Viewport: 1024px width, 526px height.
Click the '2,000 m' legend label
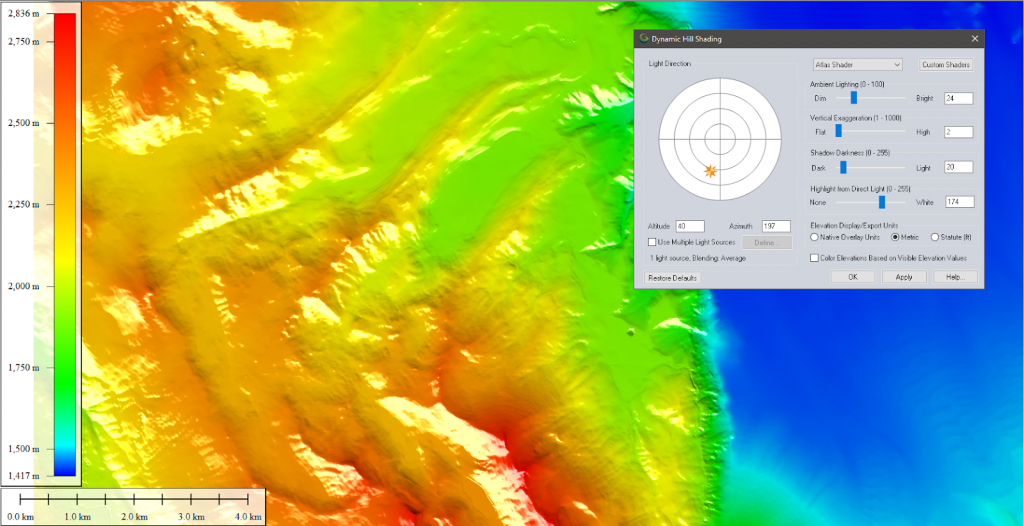[24, 286]
